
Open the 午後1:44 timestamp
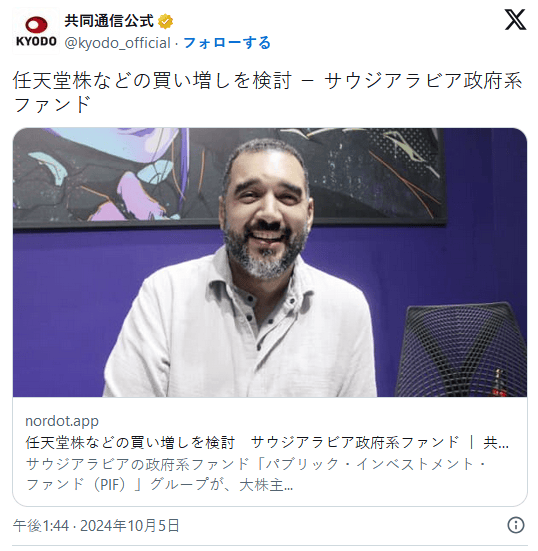tap(41, 526)
